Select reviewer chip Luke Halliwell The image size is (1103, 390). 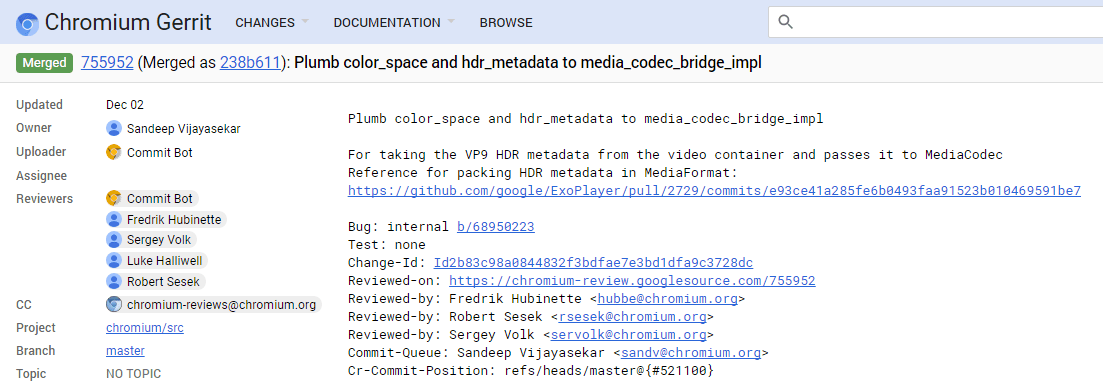156,261
